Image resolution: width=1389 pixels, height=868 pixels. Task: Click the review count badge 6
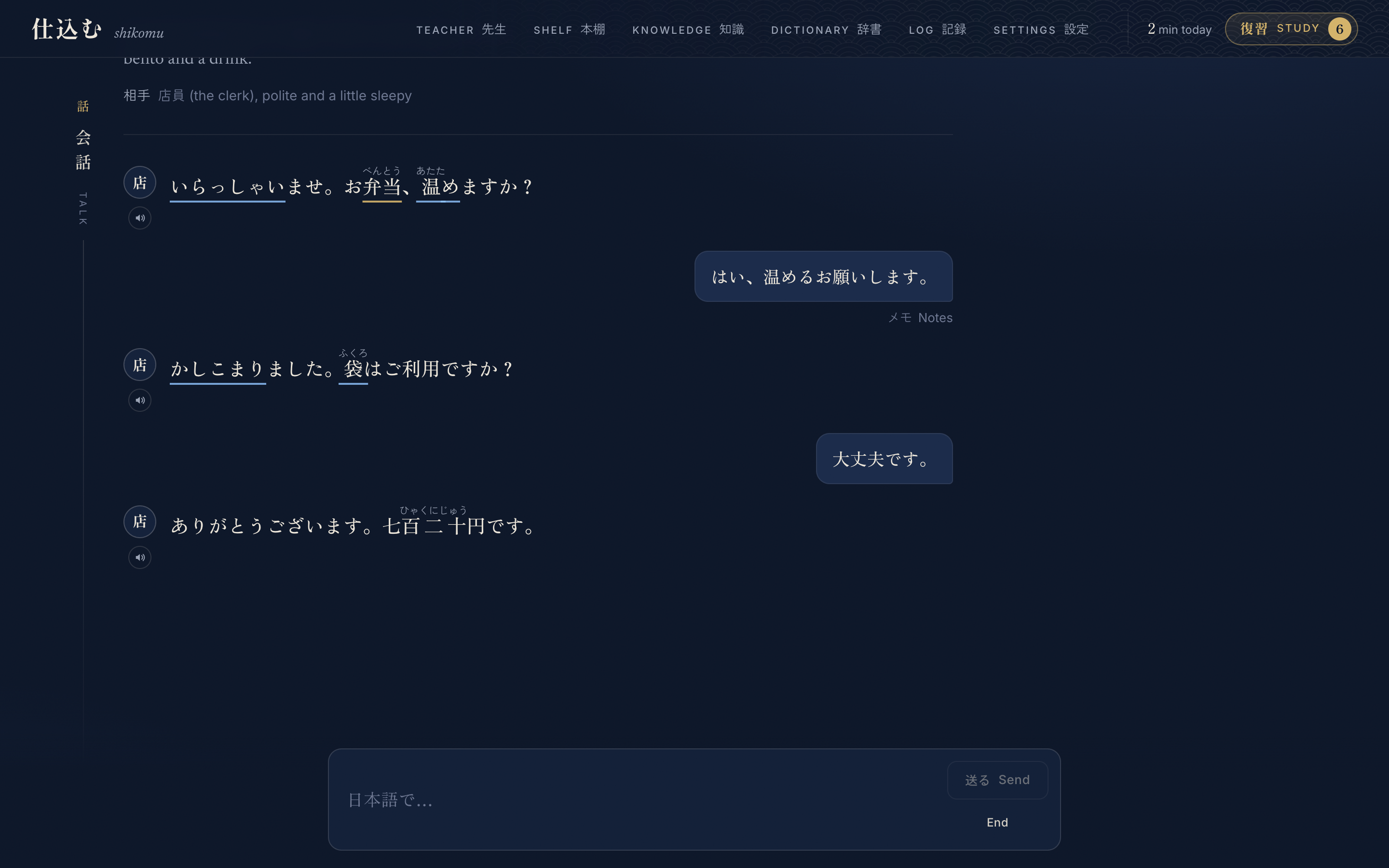pos(1339,29)
